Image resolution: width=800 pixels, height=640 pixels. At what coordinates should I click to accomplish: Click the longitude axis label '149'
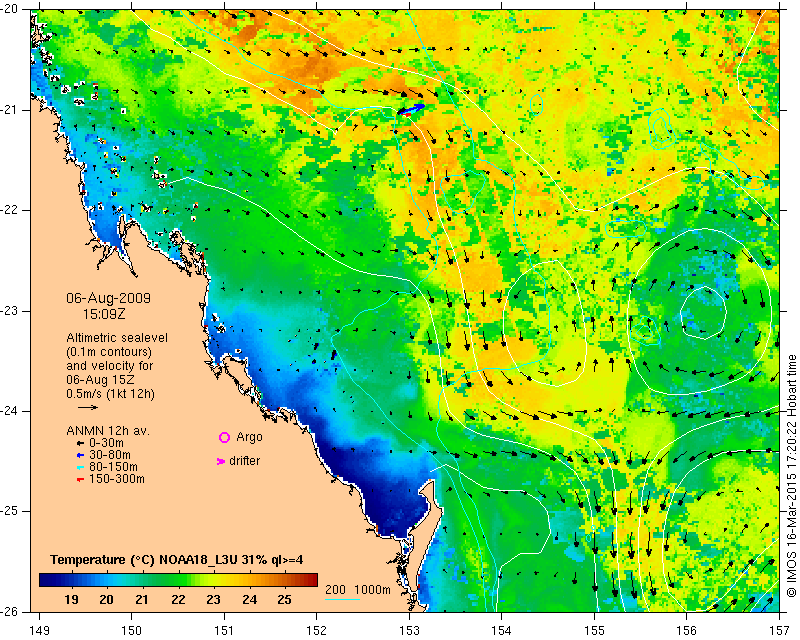(x=39, y=630)
